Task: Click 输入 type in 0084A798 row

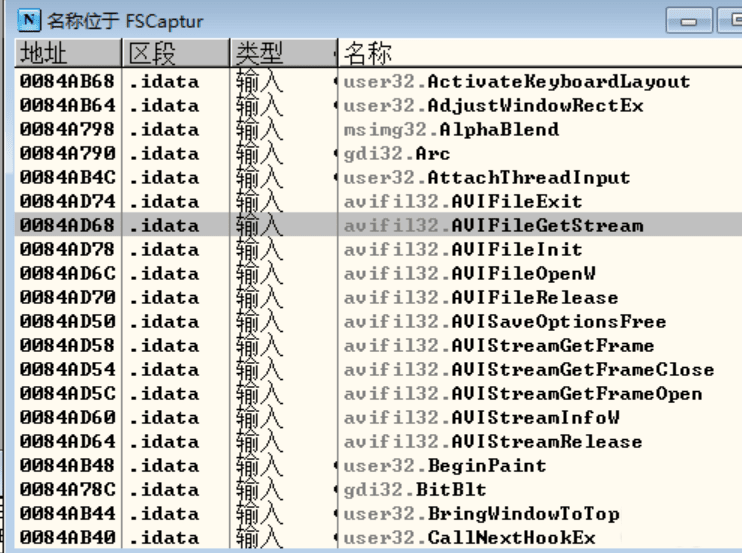Action: (x=259, y=130)
